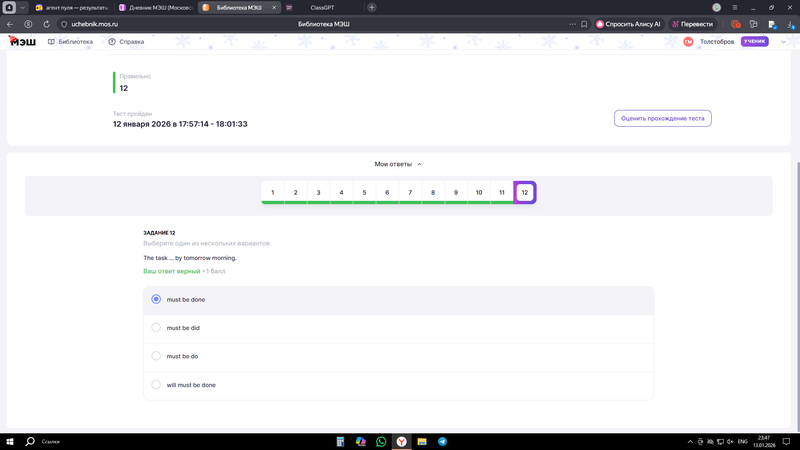Select the "must be did" radio option

point(156,327)
